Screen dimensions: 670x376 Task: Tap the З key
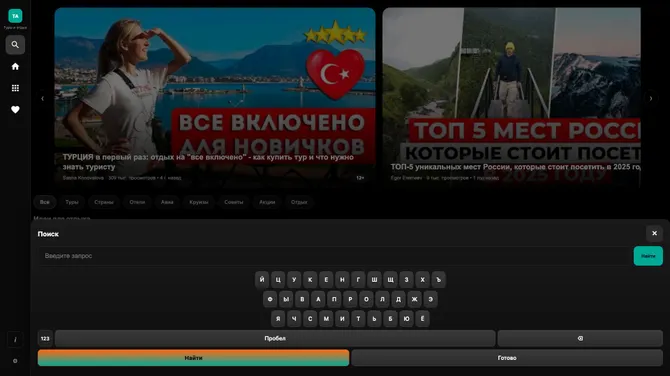pos(406,280)
